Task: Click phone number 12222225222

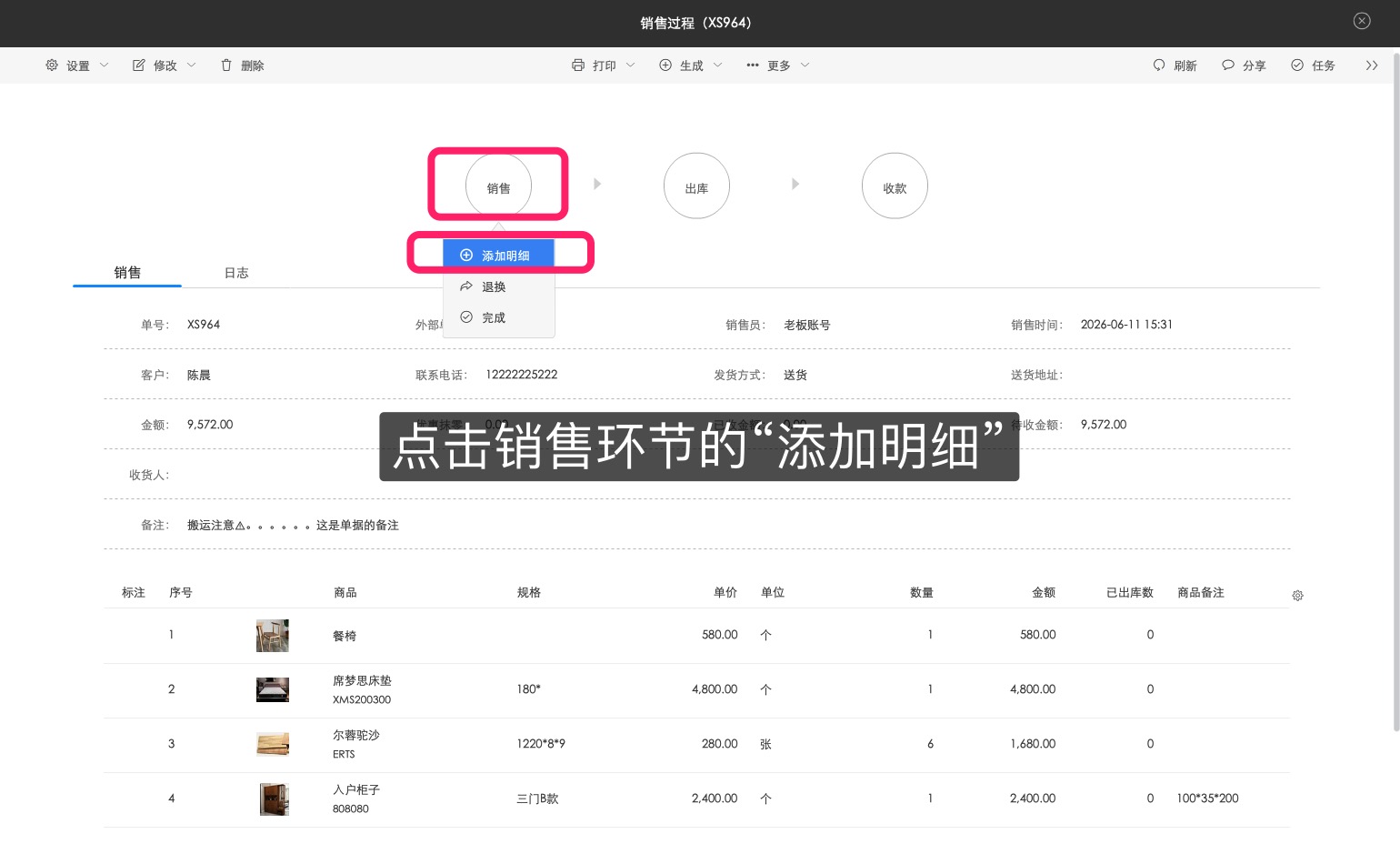Action: click(x=522, y=375)
